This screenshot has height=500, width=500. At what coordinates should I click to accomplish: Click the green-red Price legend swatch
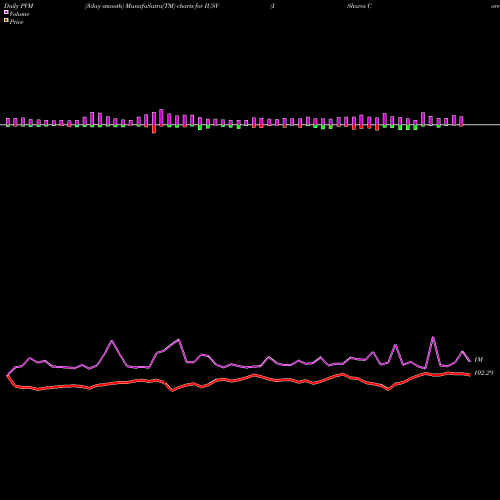coord(6,21)
